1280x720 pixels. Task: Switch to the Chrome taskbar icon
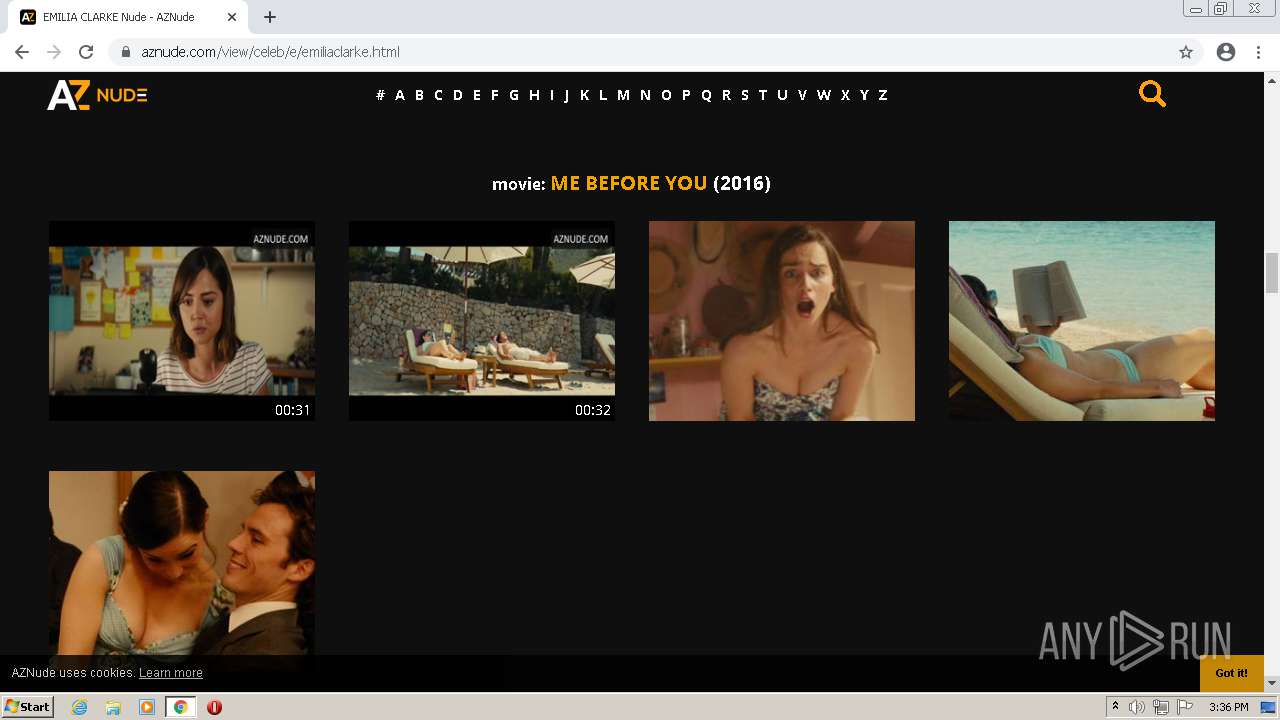[x=181, y=707]
